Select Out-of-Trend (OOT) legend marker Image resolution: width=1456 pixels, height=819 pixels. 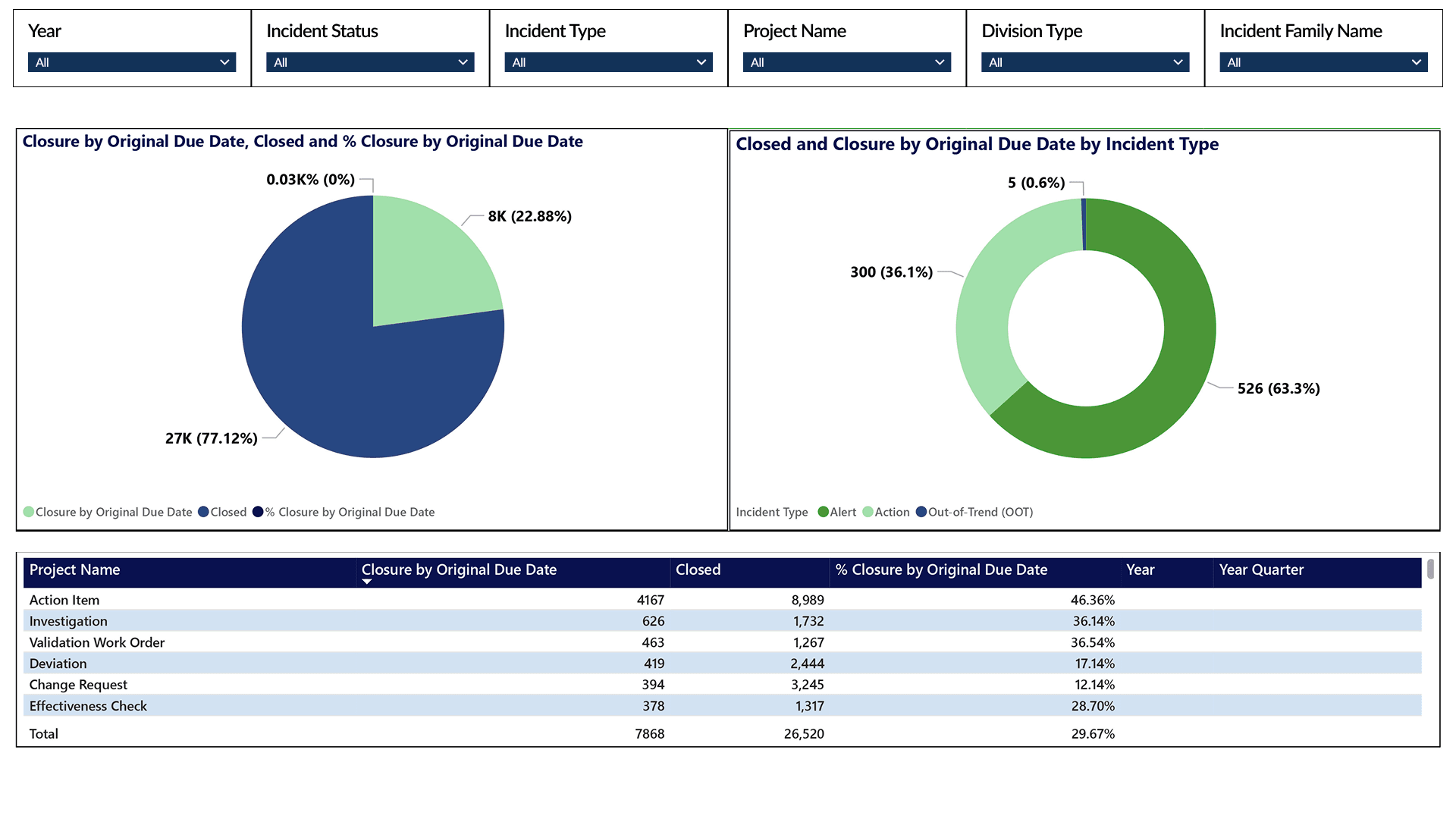pyautogui.click(x=921, y=512)
